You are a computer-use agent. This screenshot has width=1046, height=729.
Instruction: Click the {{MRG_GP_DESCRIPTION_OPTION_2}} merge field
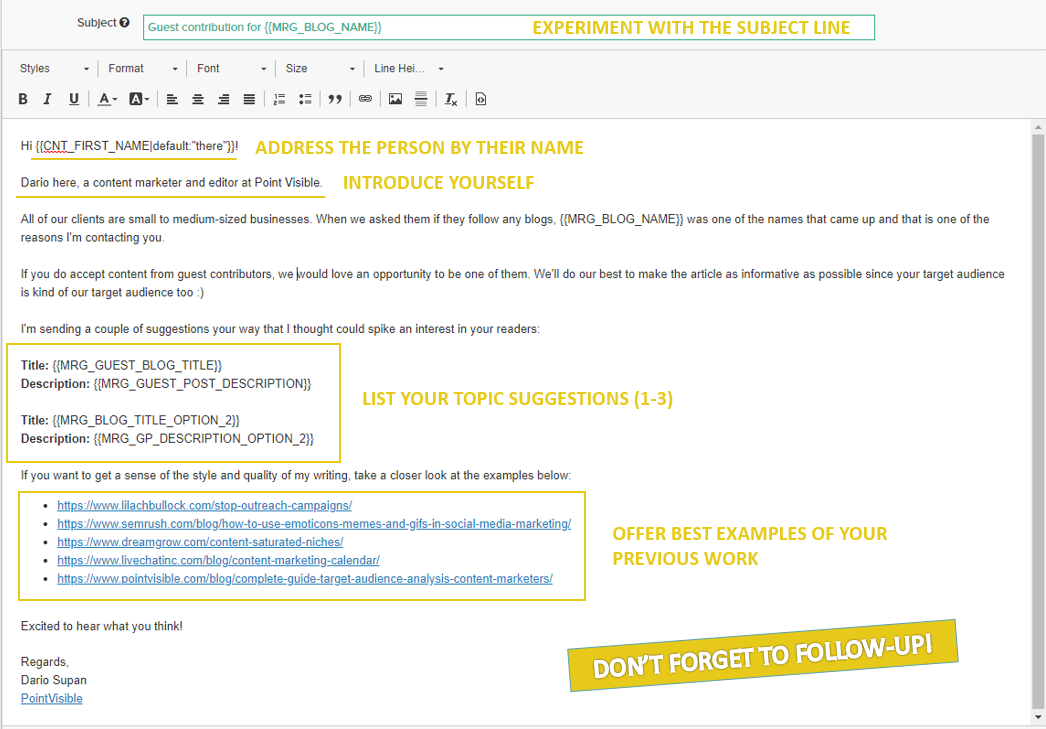pyautogui.click(x=203, y=439)
